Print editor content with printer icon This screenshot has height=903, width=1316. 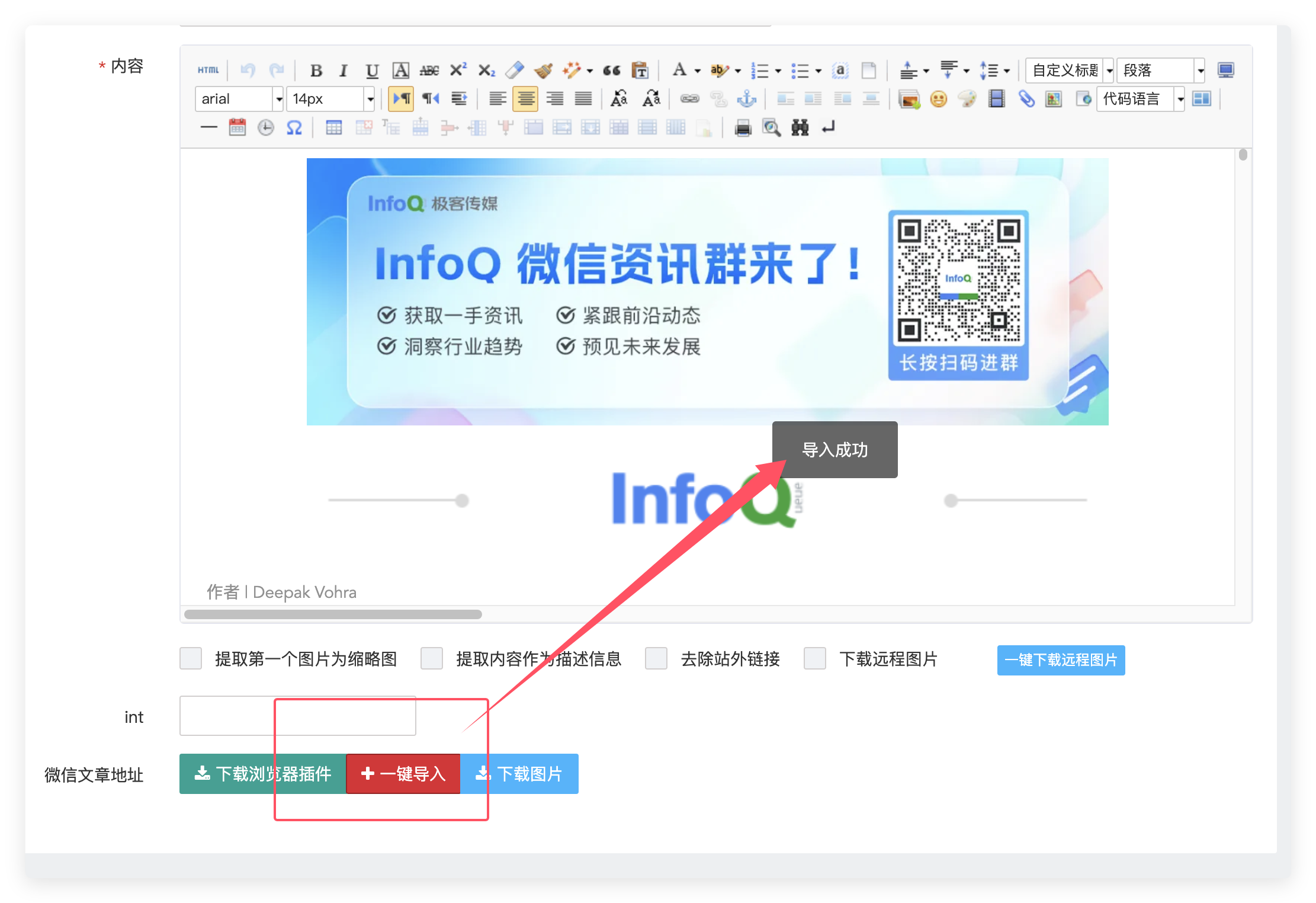(743, 127)
